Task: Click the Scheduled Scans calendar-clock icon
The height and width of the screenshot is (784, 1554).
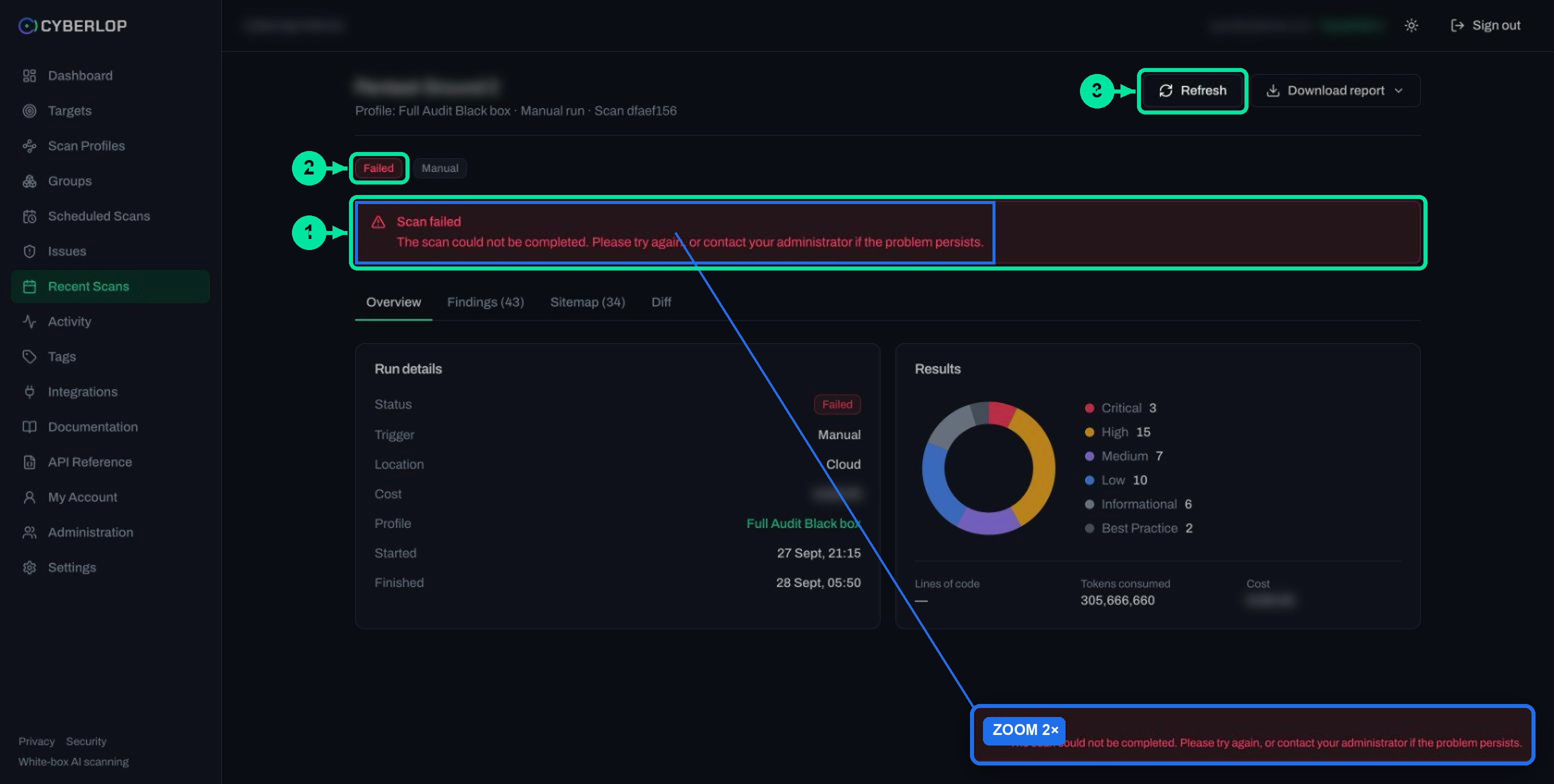Action: pos(29,216)
